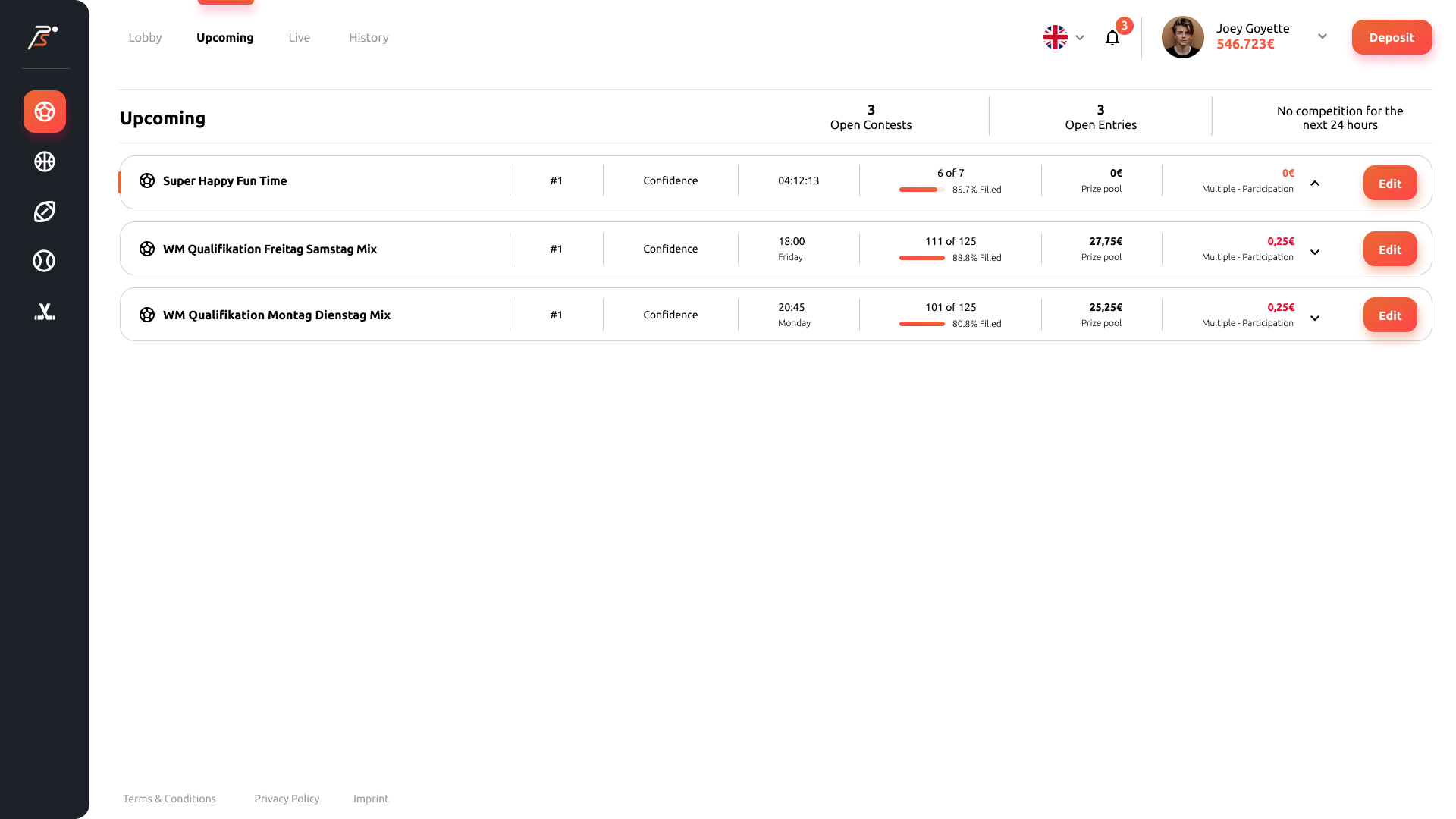Select the soccer sport icon in sidebar
The height and width of the screenshot is (819, 1456).
tap(45, 111)
